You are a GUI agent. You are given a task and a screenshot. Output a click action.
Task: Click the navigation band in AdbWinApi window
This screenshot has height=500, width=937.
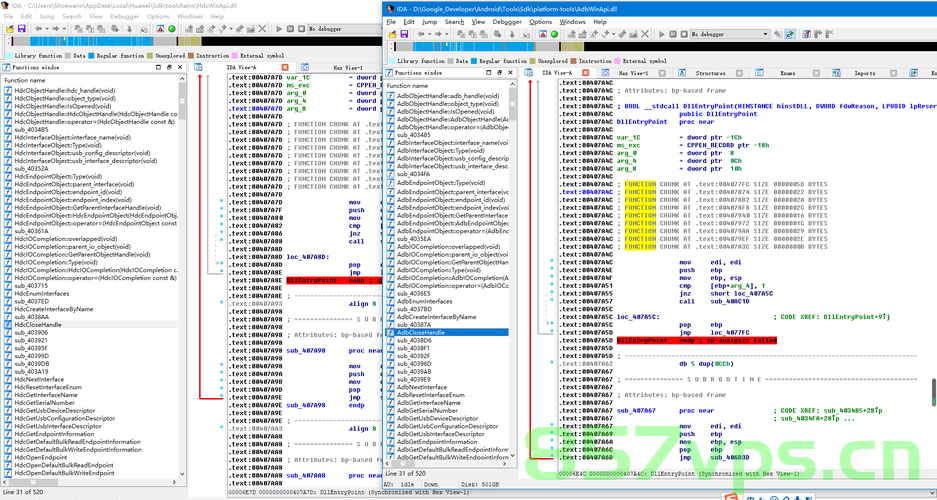click(663, 47)
